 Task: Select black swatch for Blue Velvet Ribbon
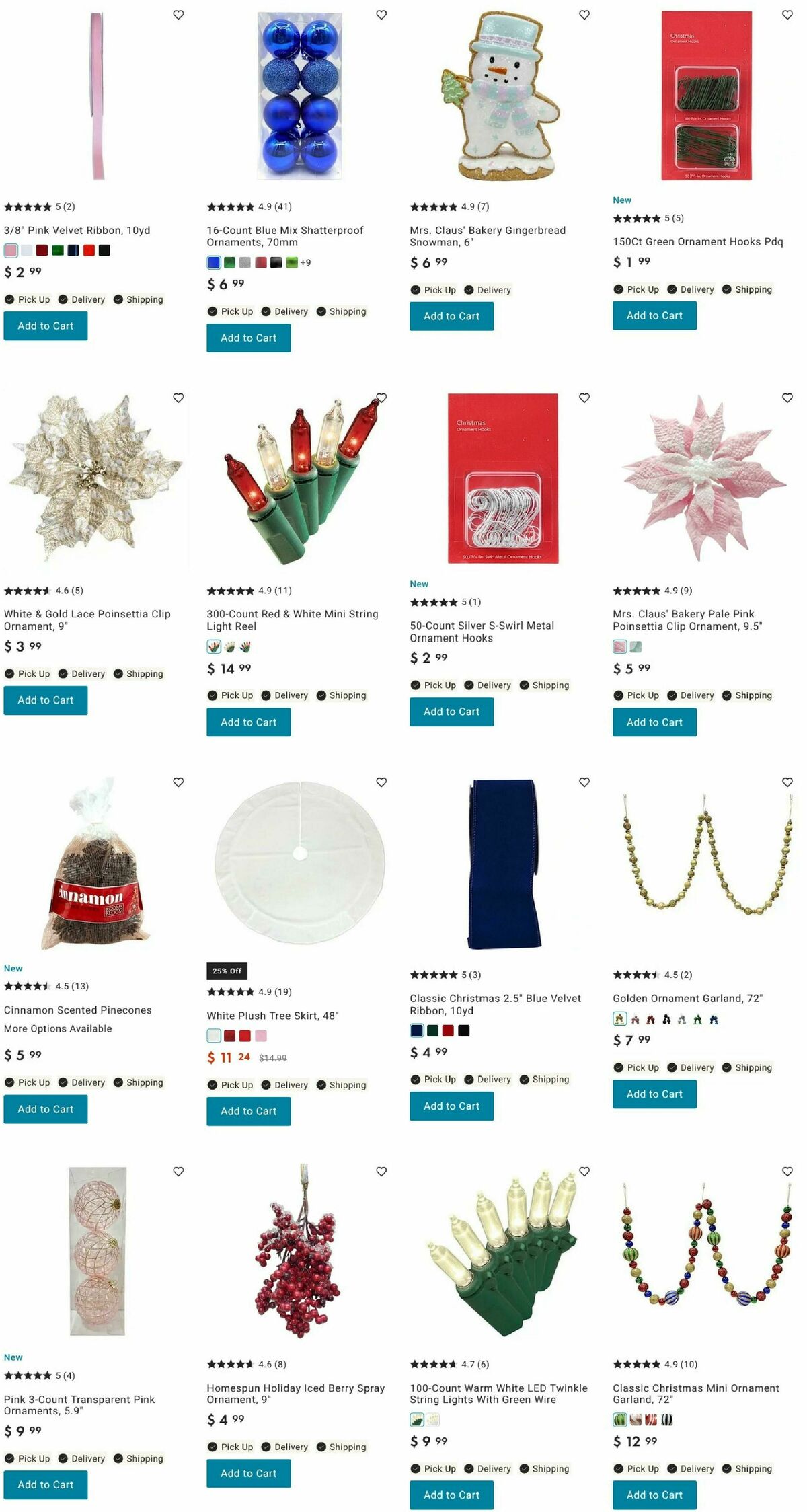(x=464, y=1031)
